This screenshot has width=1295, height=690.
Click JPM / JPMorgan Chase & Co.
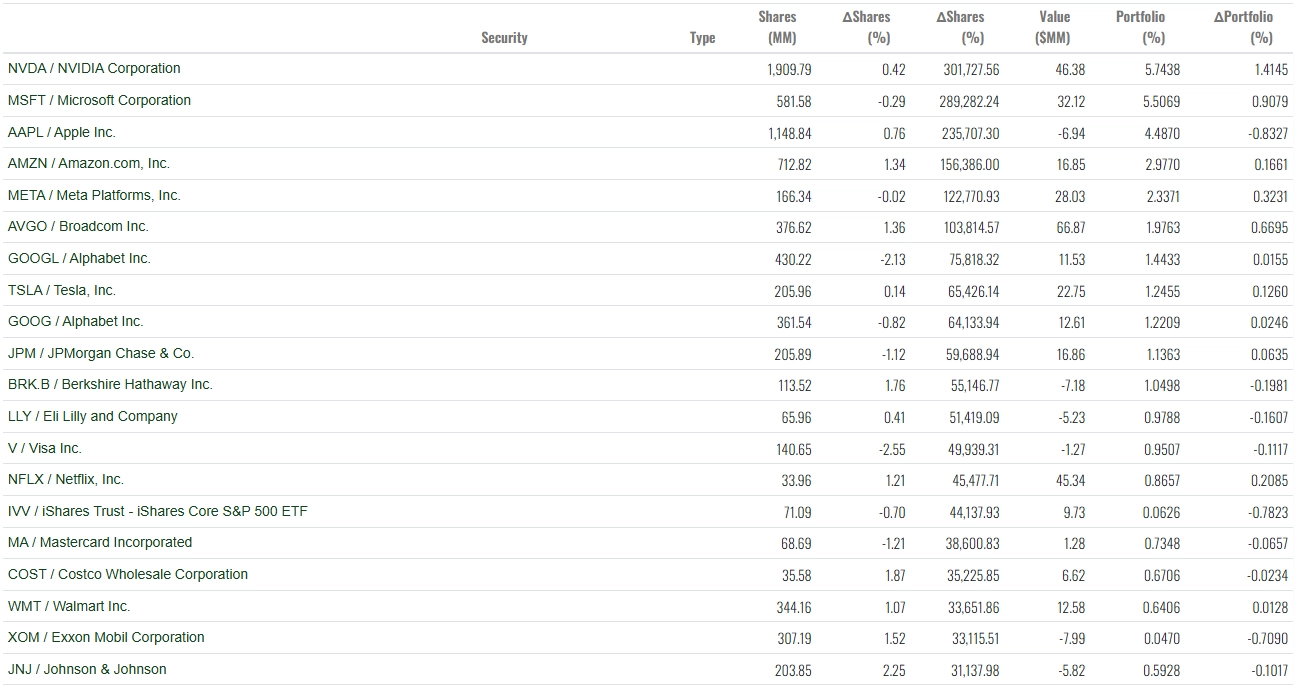(x=101, y=354)
